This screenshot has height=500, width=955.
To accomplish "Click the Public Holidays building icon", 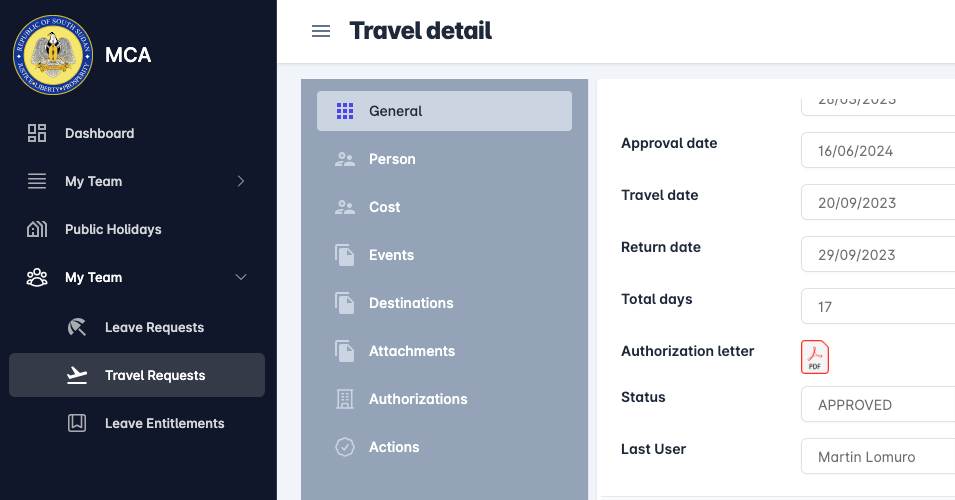I will [37, 229].
